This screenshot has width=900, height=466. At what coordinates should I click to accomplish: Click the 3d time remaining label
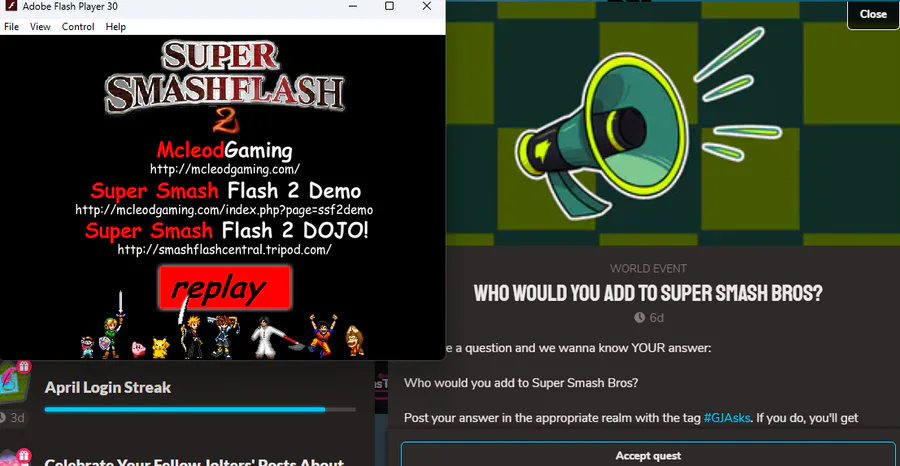click(17, 418)
